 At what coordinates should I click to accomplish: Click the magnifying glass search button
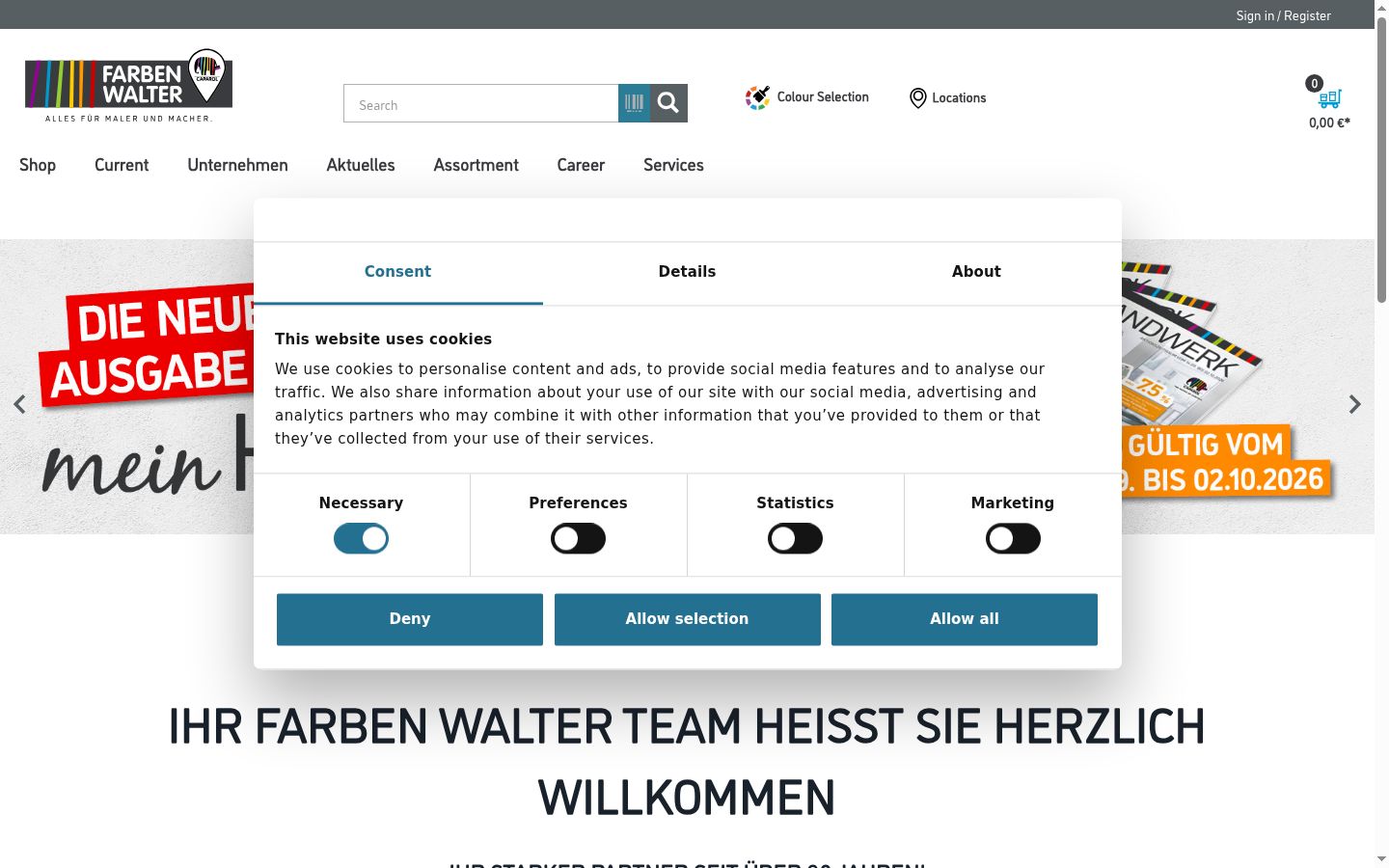click(x=668, y=103)
